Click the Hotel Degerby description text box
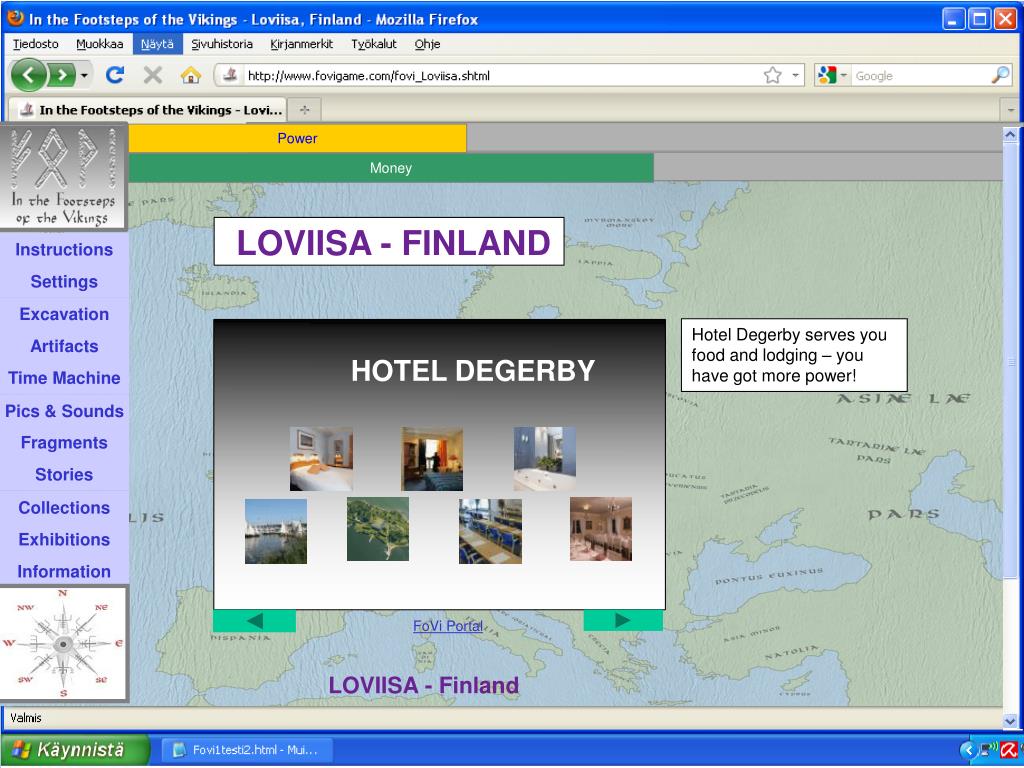The height and width of the screenshot is (768, 1024). pos(794,355)
